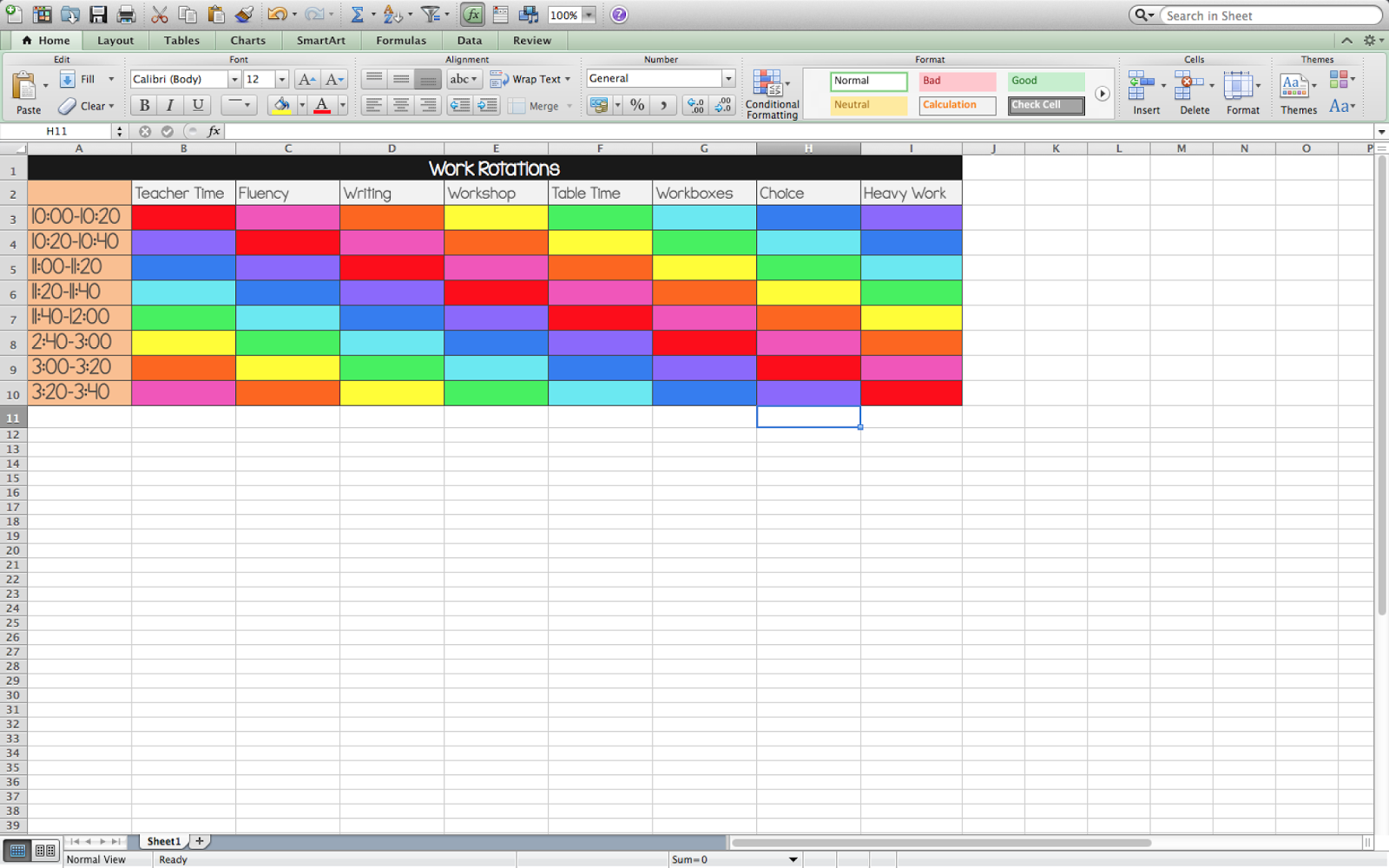1389x868 pixels.
Task: Click the Filter funnel icon
Action: (x=431, y=15)
